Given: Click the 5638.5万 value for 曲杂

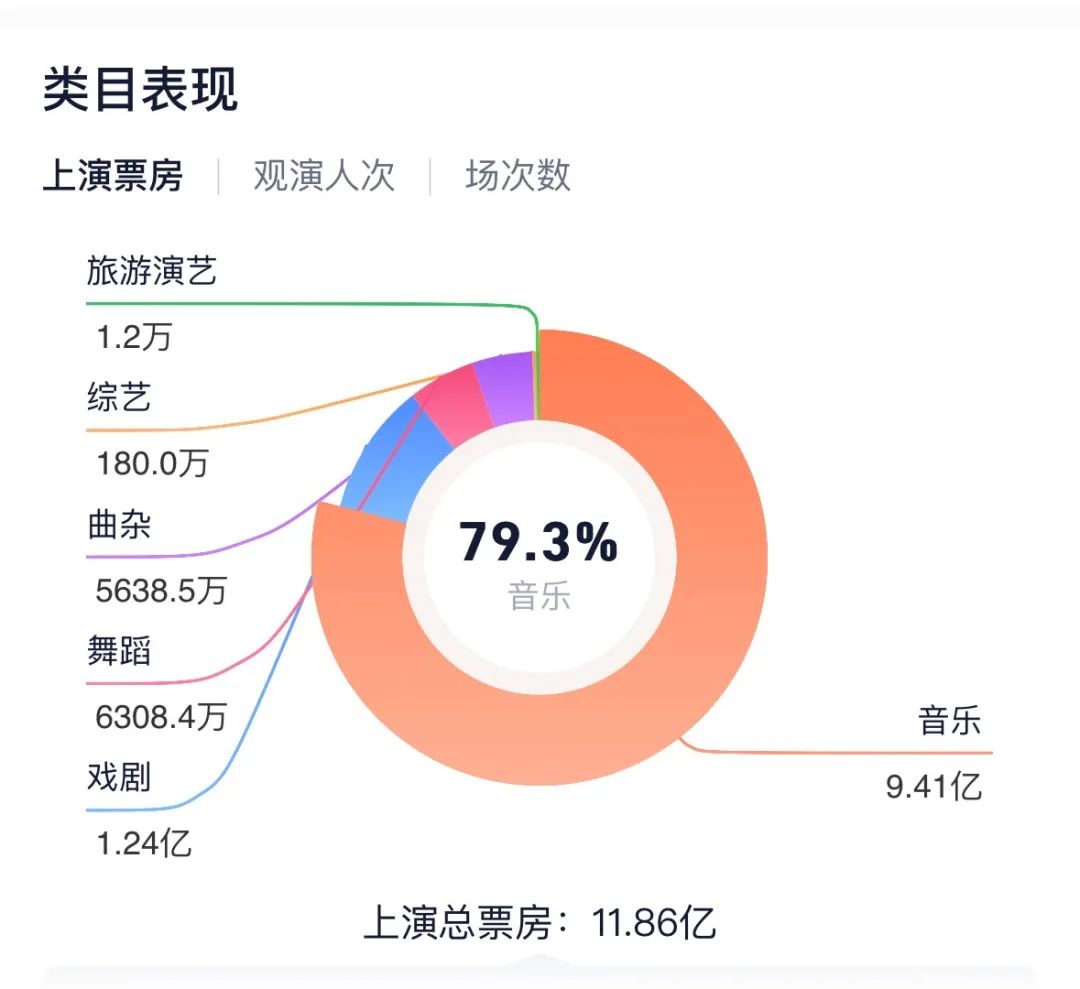Looking at the screenshot, I should click(162, 590).
